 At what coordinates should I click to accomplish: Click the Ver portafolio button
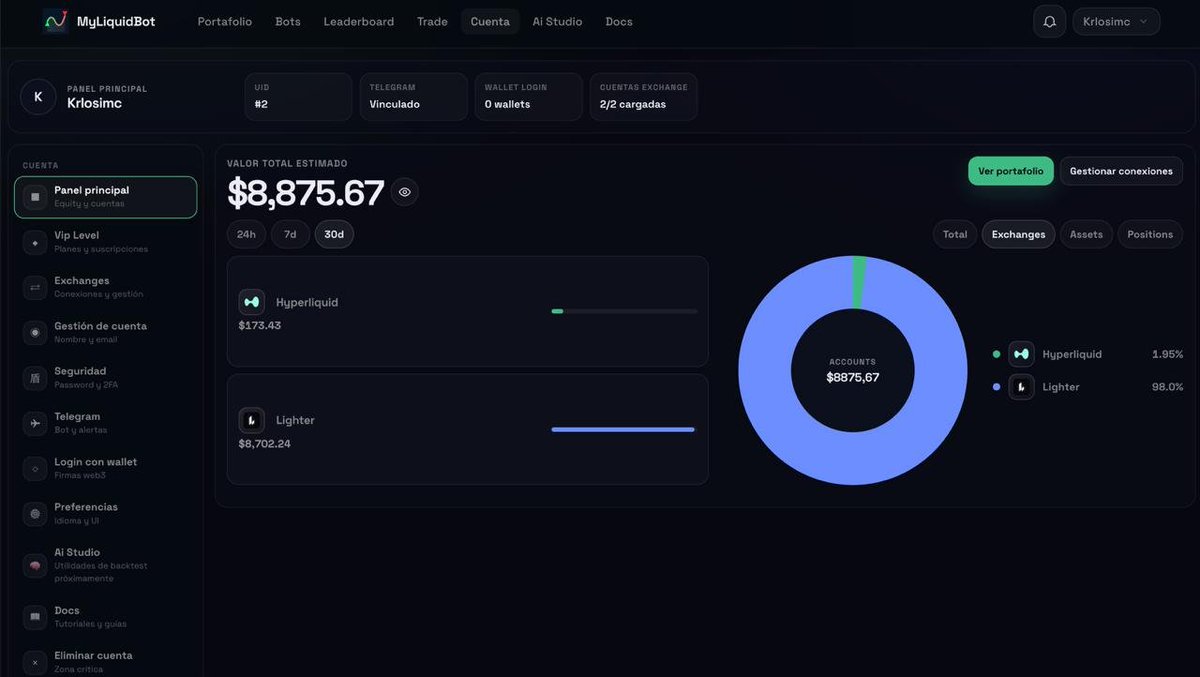[x=1010, y=171]
